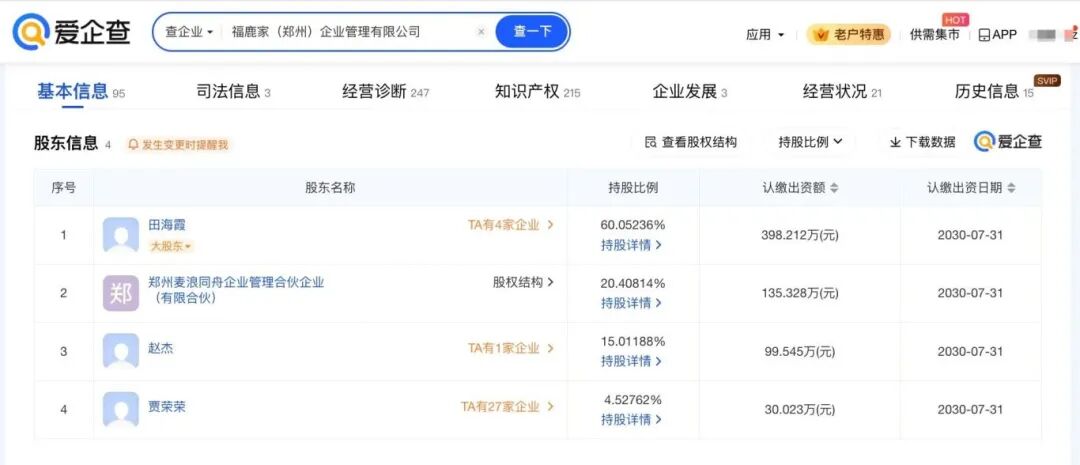This screenshot has width=1080, height=465.
Task: Click the 爱企查 logo at top left
Action: 72,32
